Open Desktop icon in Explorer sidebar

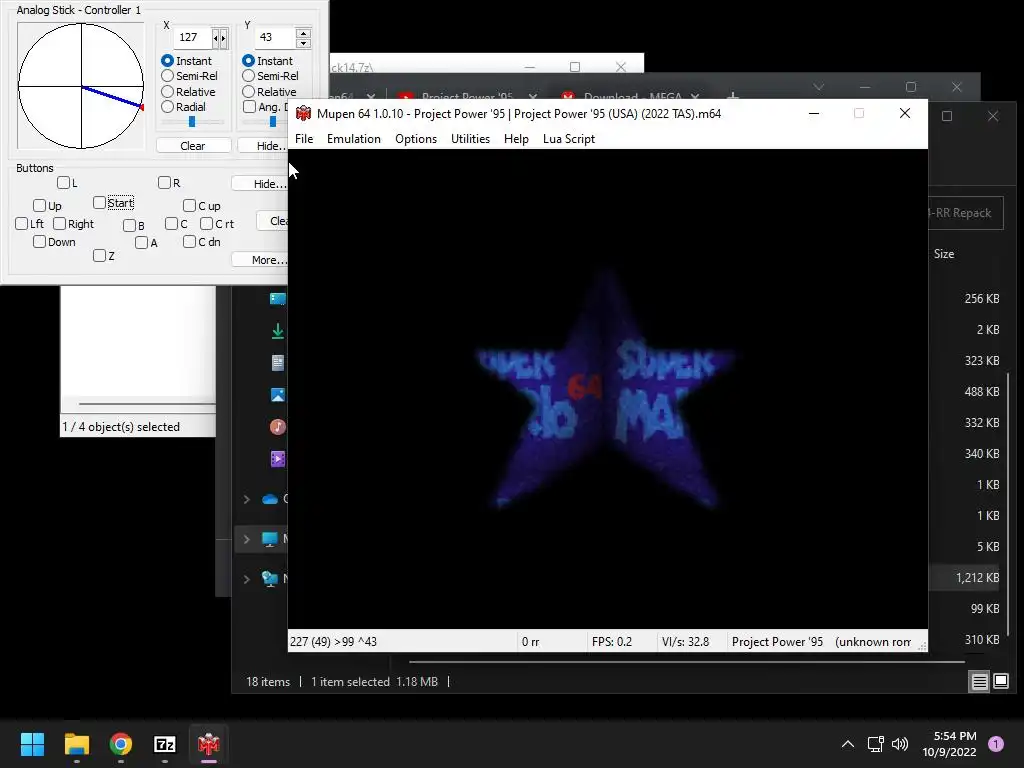click(278, 299)
